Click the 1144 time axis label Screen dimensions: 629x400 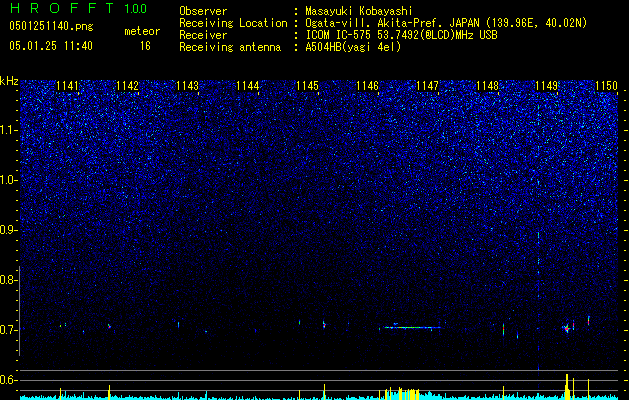[x=248, y=86]
